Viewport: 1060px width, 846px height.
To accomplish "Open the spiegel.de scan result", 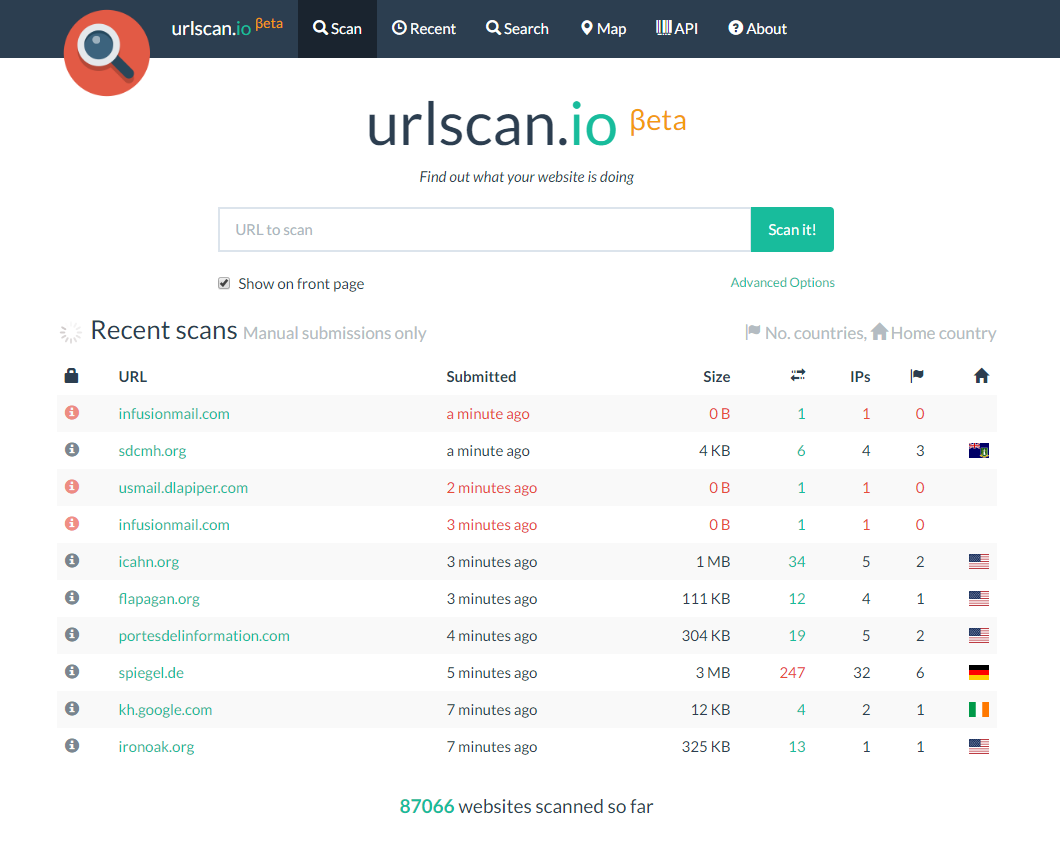I will click(151, 672).
